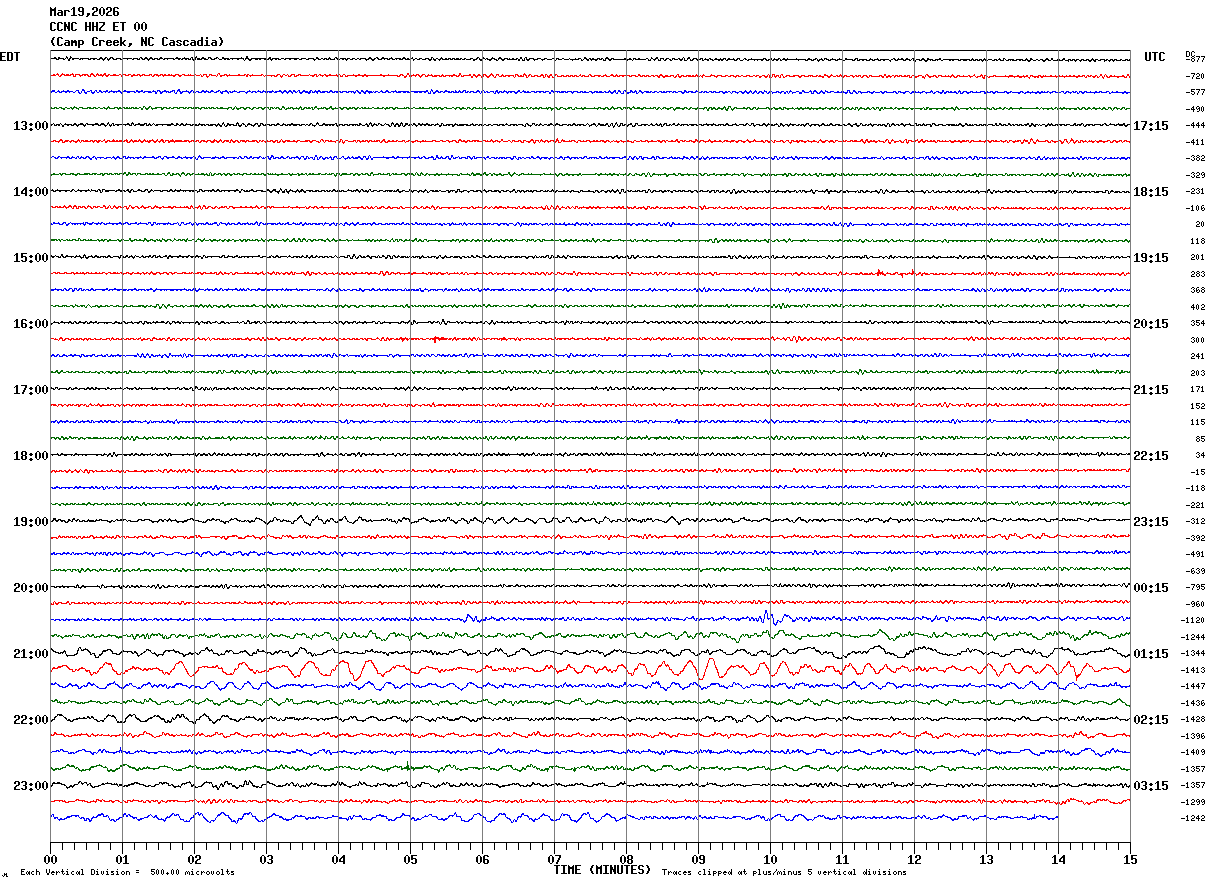
Task: Click minute tick label 12 on the axis
Action: pyautogui.click(x=914, y=859)
